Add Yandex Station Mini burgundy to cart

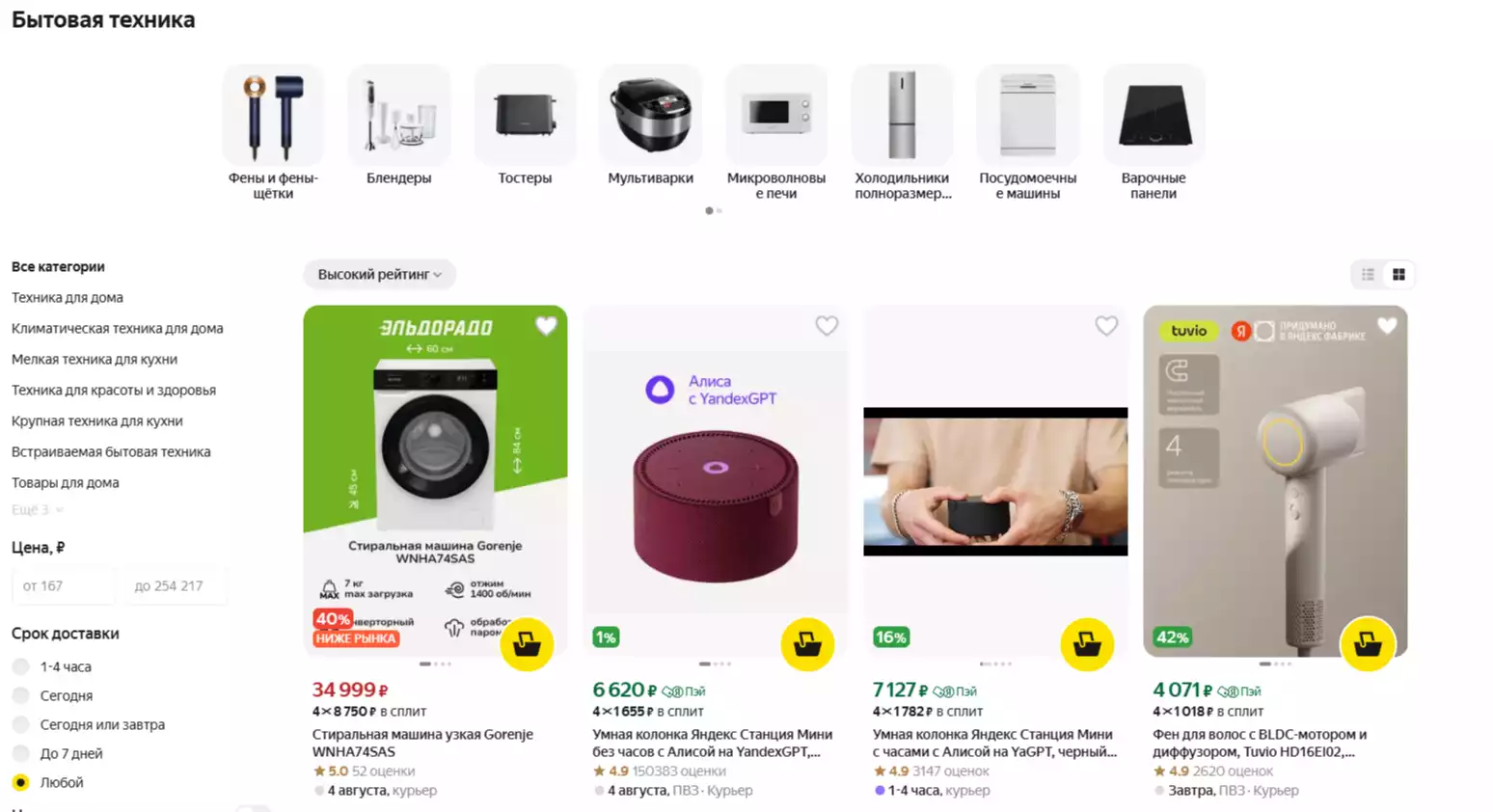coord(807,643)
